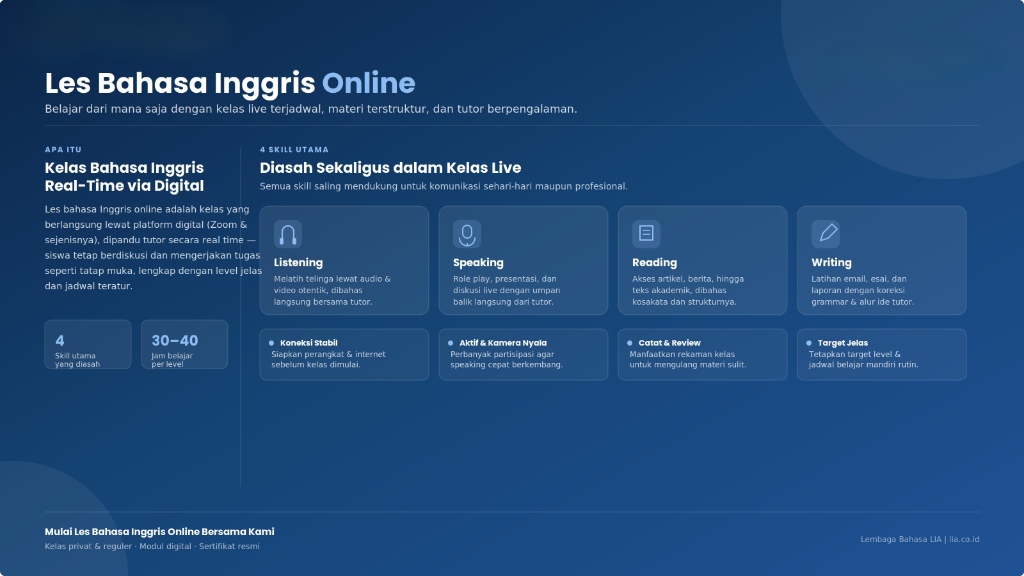Click the document icon on Reading card
Viewport: 1024px width, 576px height.
646,234
